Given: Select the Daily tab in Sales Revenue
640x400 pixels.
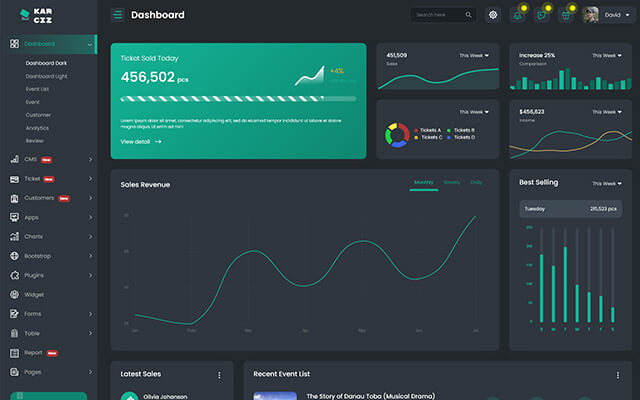Looking at the screenshot, I should pos(476,183).
